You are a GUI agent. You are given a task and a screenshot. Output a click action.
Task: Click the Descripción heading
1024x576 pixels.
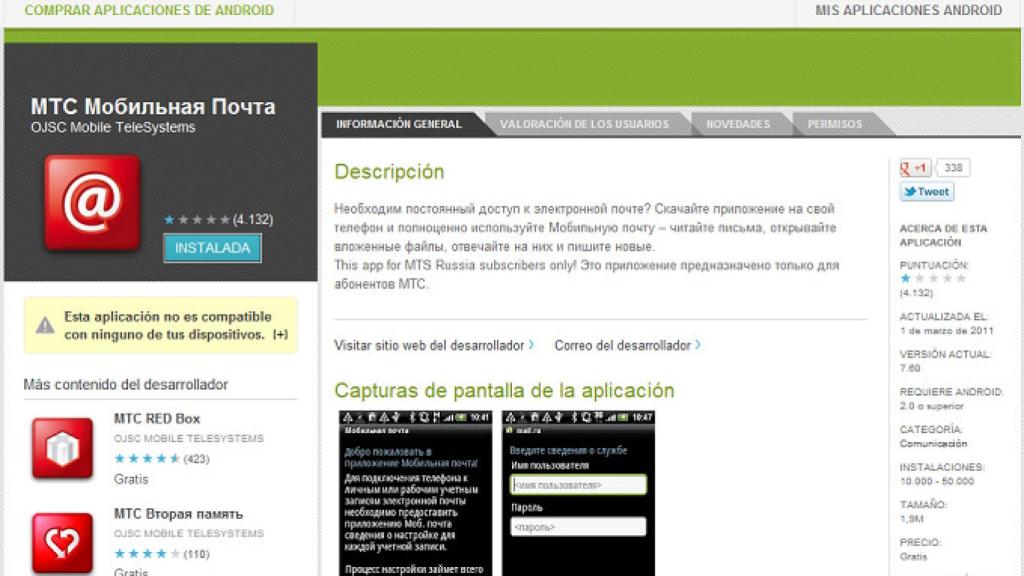tap(389, 172)
